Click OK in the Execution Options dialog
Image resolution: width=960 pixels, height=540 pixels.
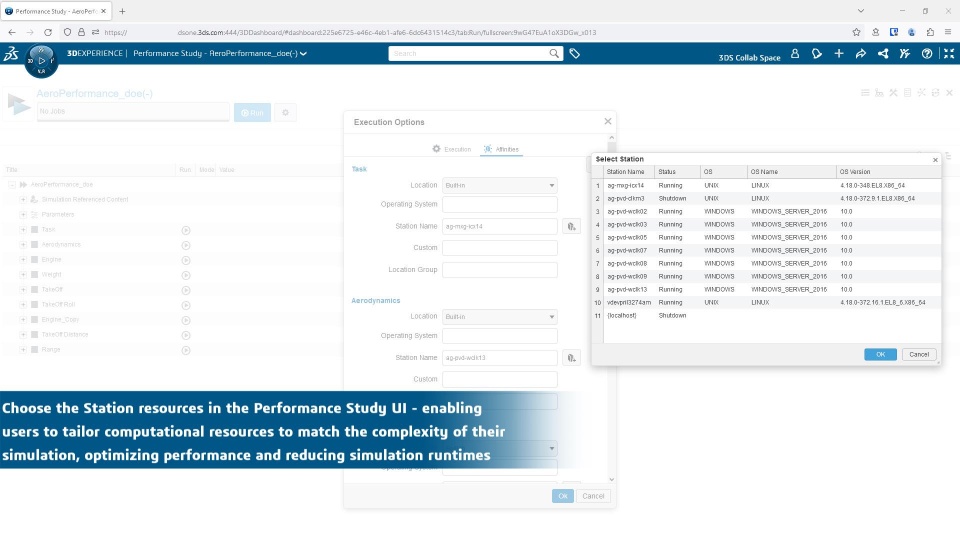pos(563,496)
